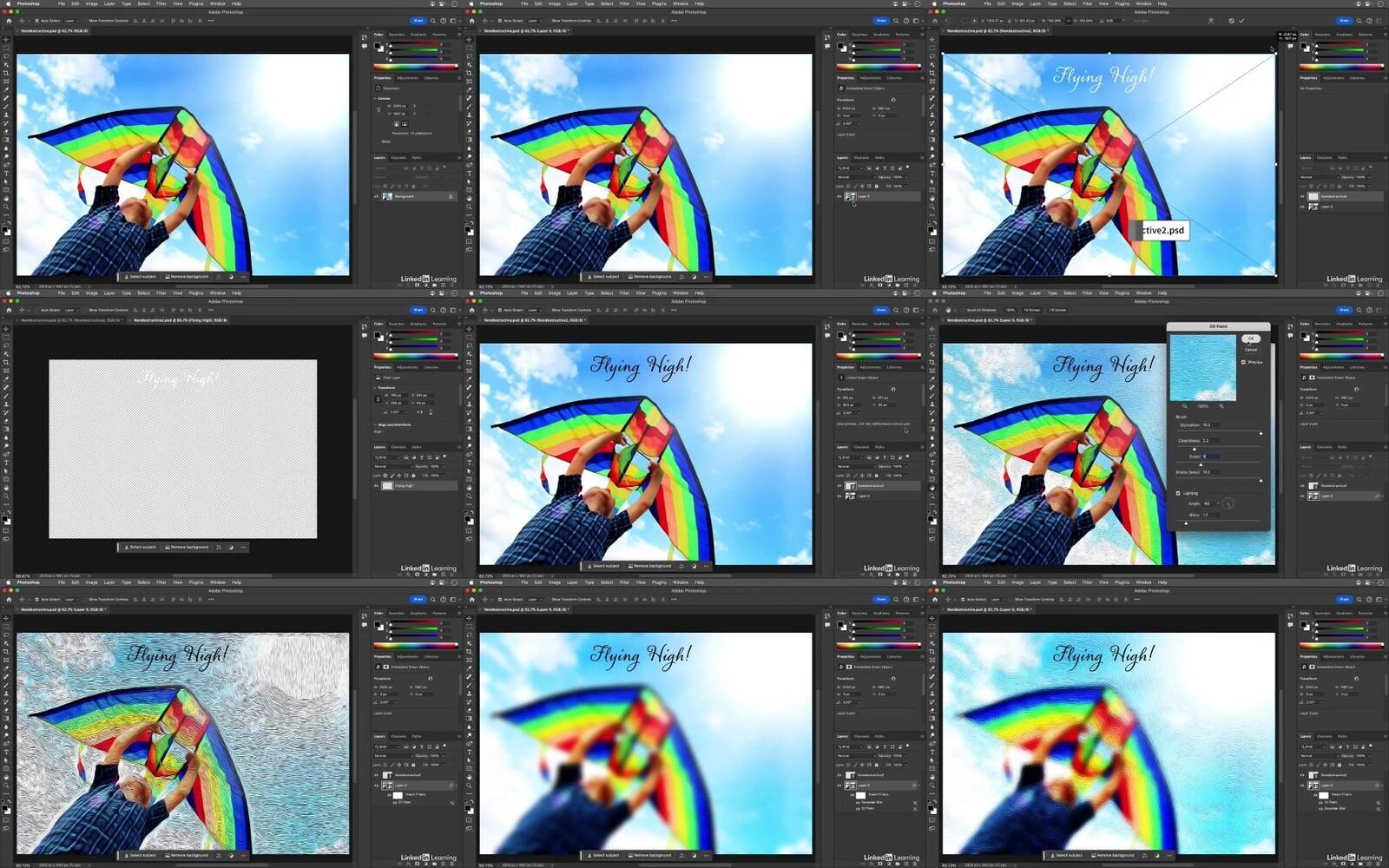Switch to the Adjustments tab in the Background-layer window
Image resolution: width=1389 pixels, height=868 pixels.
click(407, 78)
